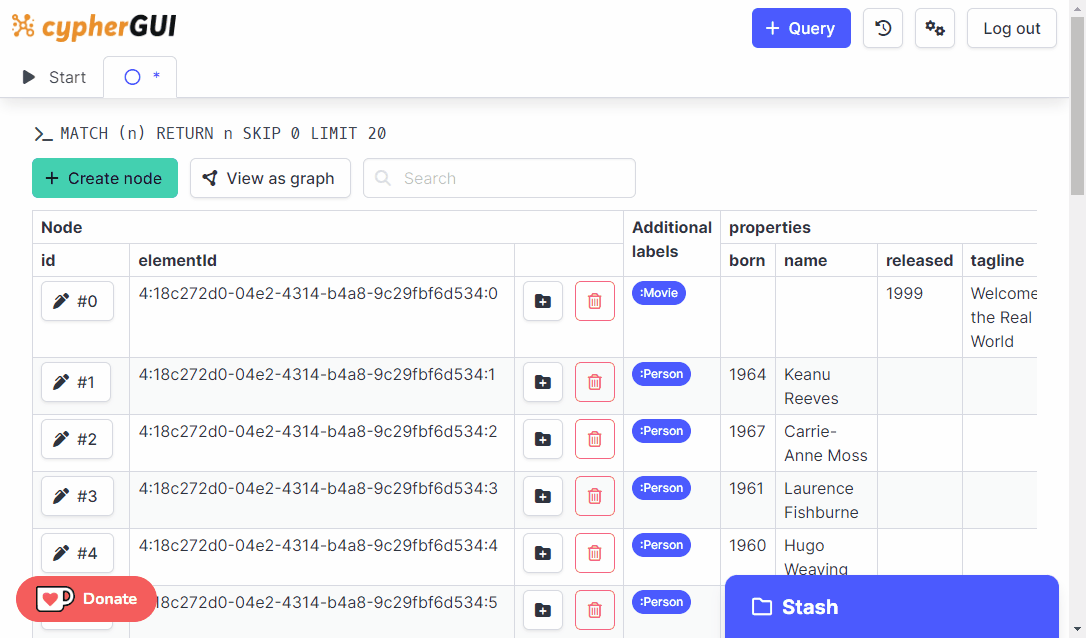
Task: Edit node #0 using the pencil icon
Action: [77, 301]
